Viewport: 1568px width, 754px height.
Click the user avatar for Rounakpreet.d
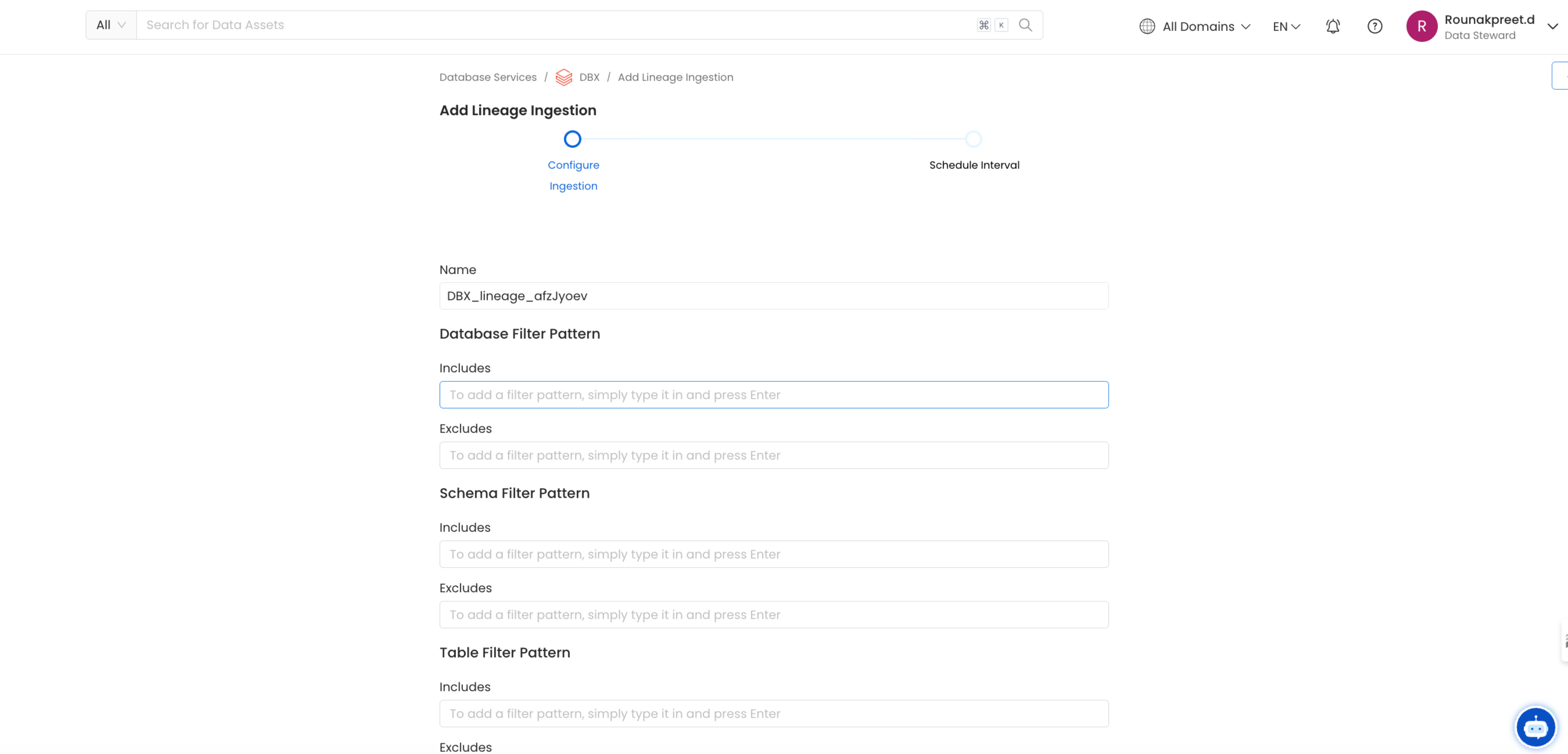pyautogui.click(x=1422, y=26)
